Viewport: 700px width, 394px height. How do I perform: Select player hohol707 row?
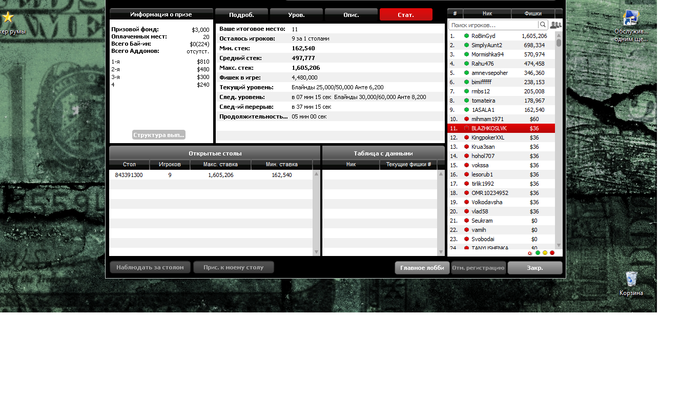pos(501,156)
